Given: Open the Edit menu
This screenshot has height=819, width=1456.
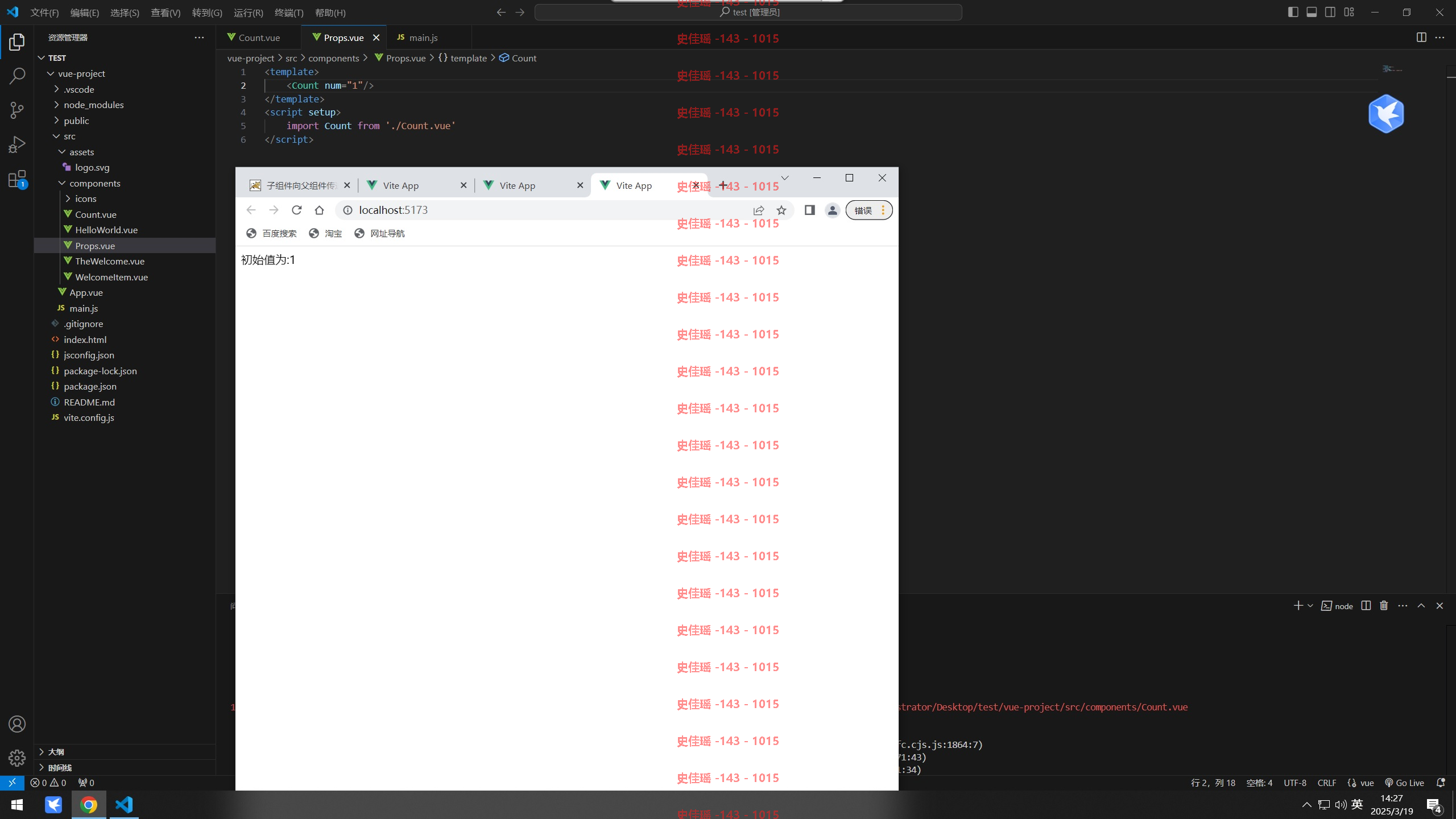Looking at the screenshot, I should [84, 13].
